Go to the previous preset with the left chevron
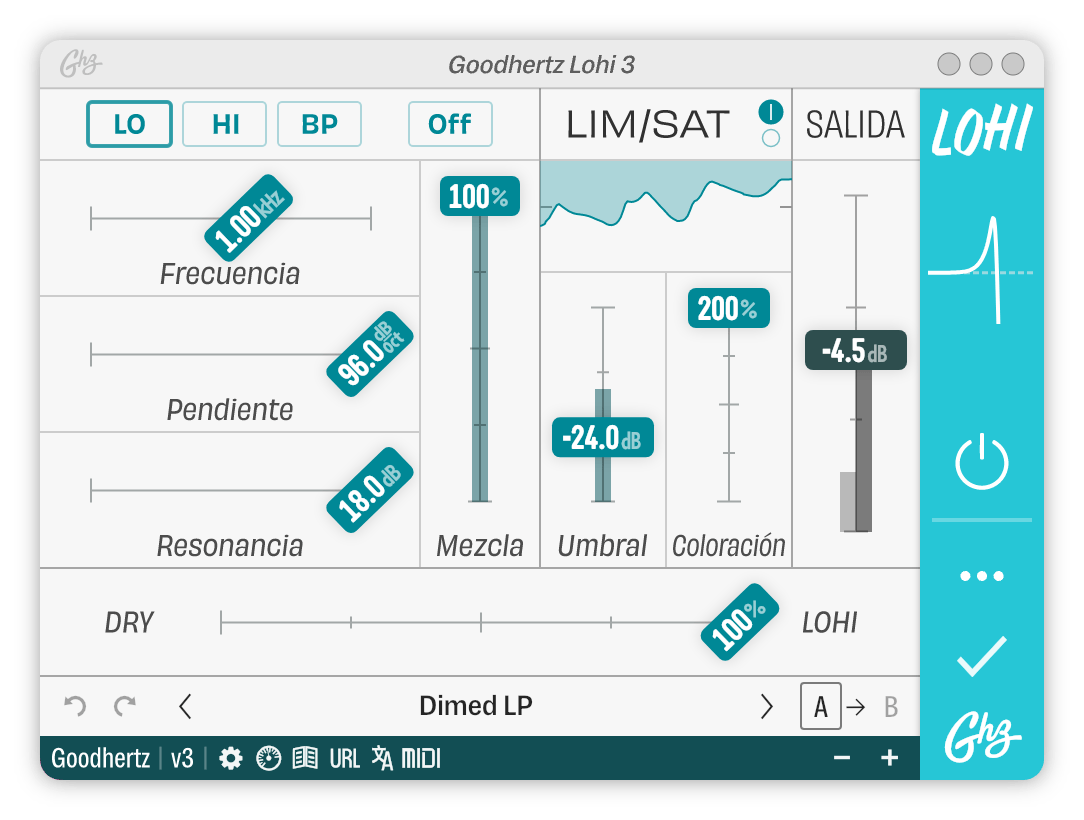Image resolution: width=1084 pixels, height=820 pixels. (x=185, y=706)
